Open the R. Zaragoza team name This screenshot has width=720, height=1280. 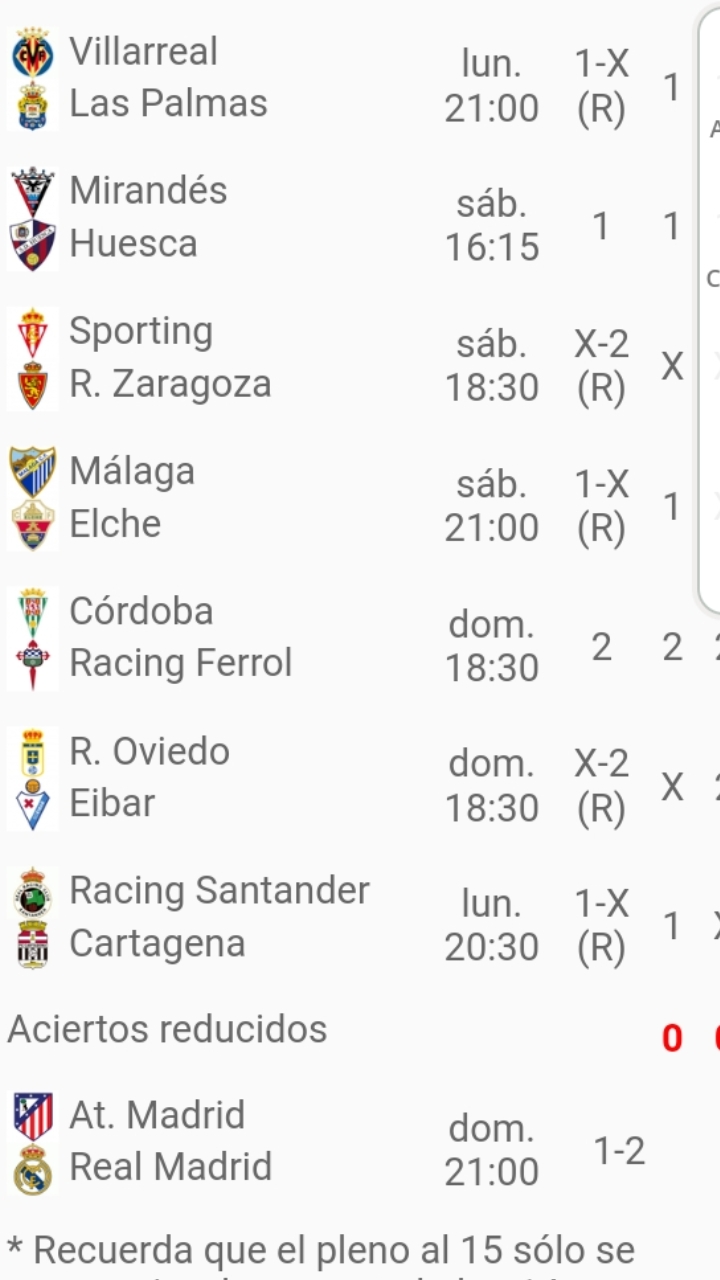pos(170,384)
